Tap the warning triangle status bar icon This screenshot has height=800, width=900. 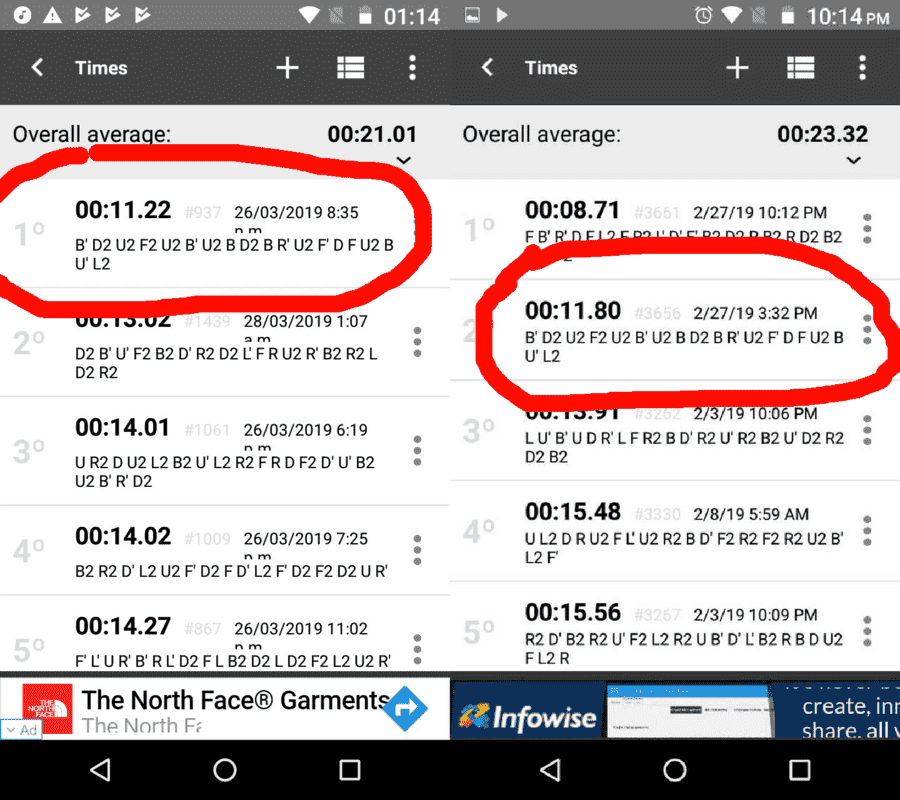point(52,15)
